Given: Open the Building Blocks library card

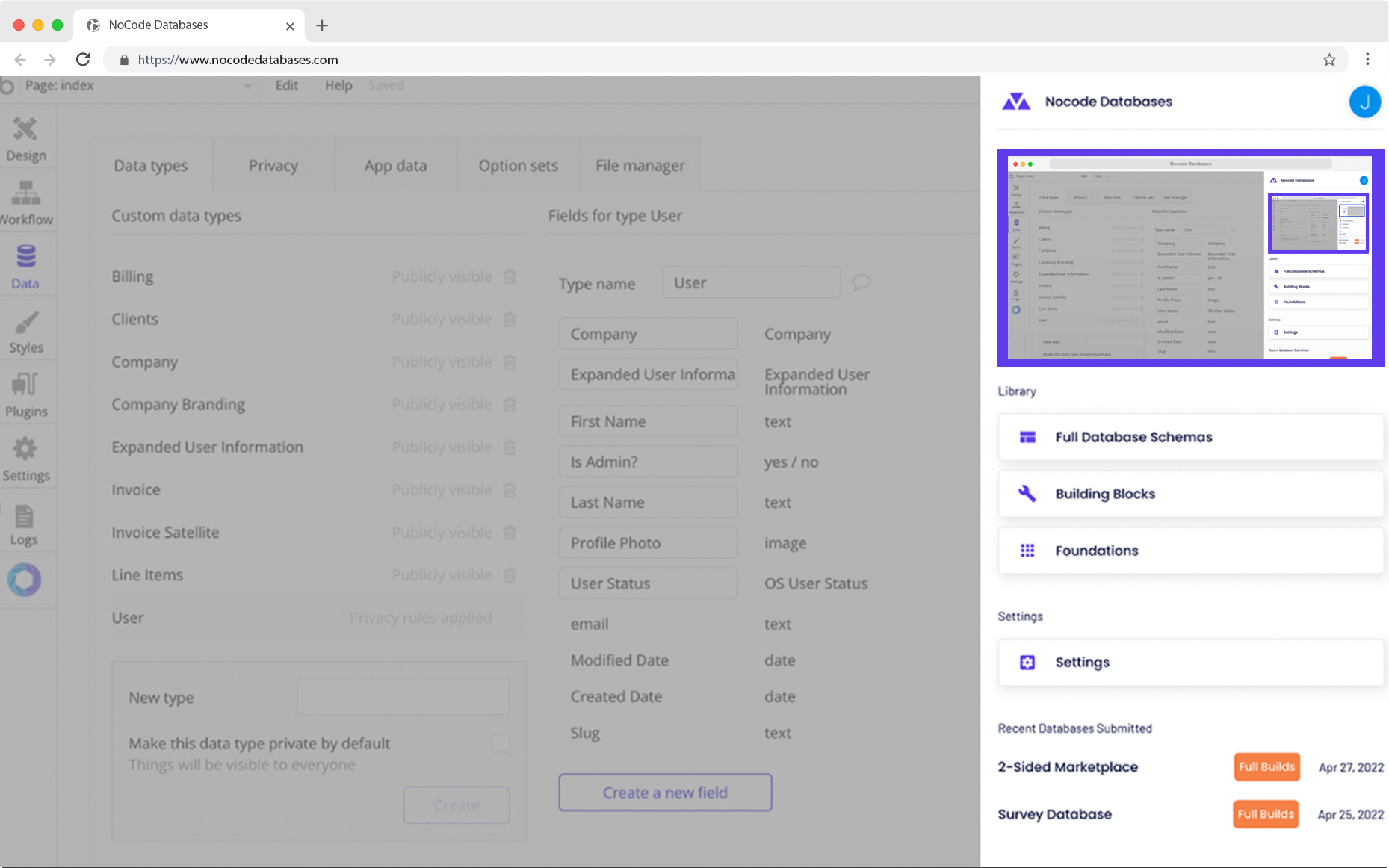Looking at the screenshot, I should [1191, 494].
